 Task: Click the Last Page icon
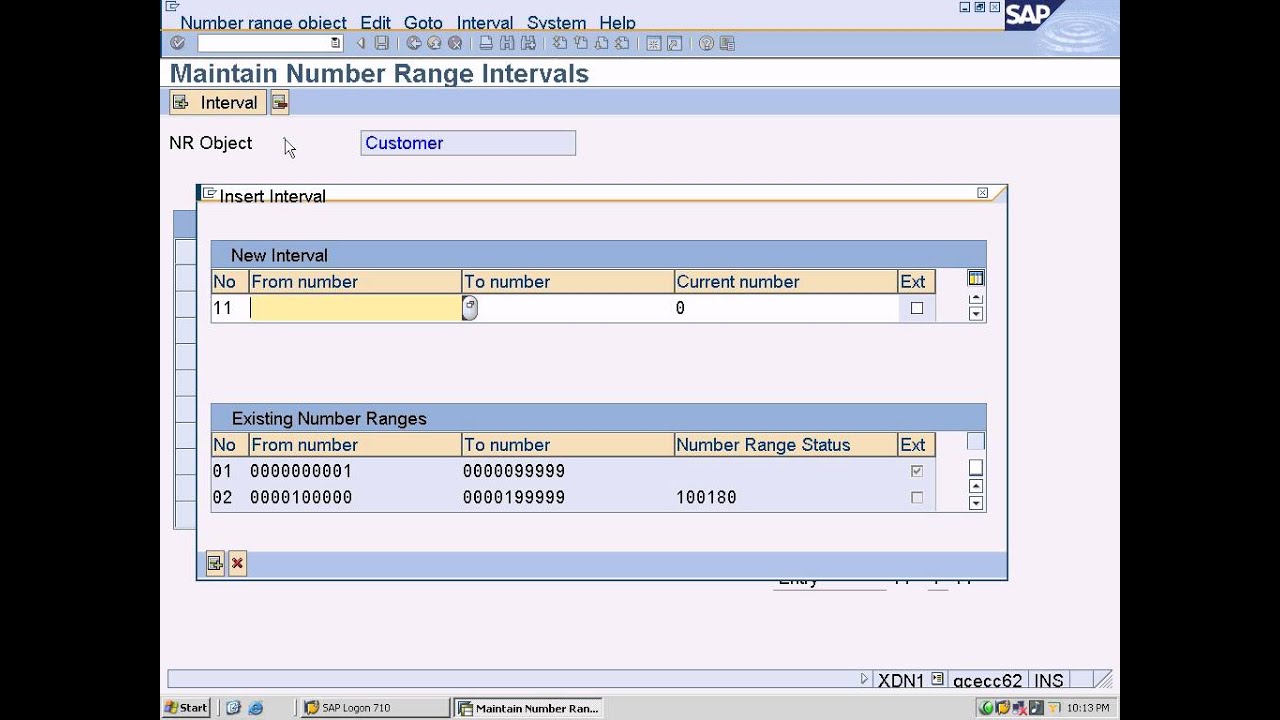[622, 43]
